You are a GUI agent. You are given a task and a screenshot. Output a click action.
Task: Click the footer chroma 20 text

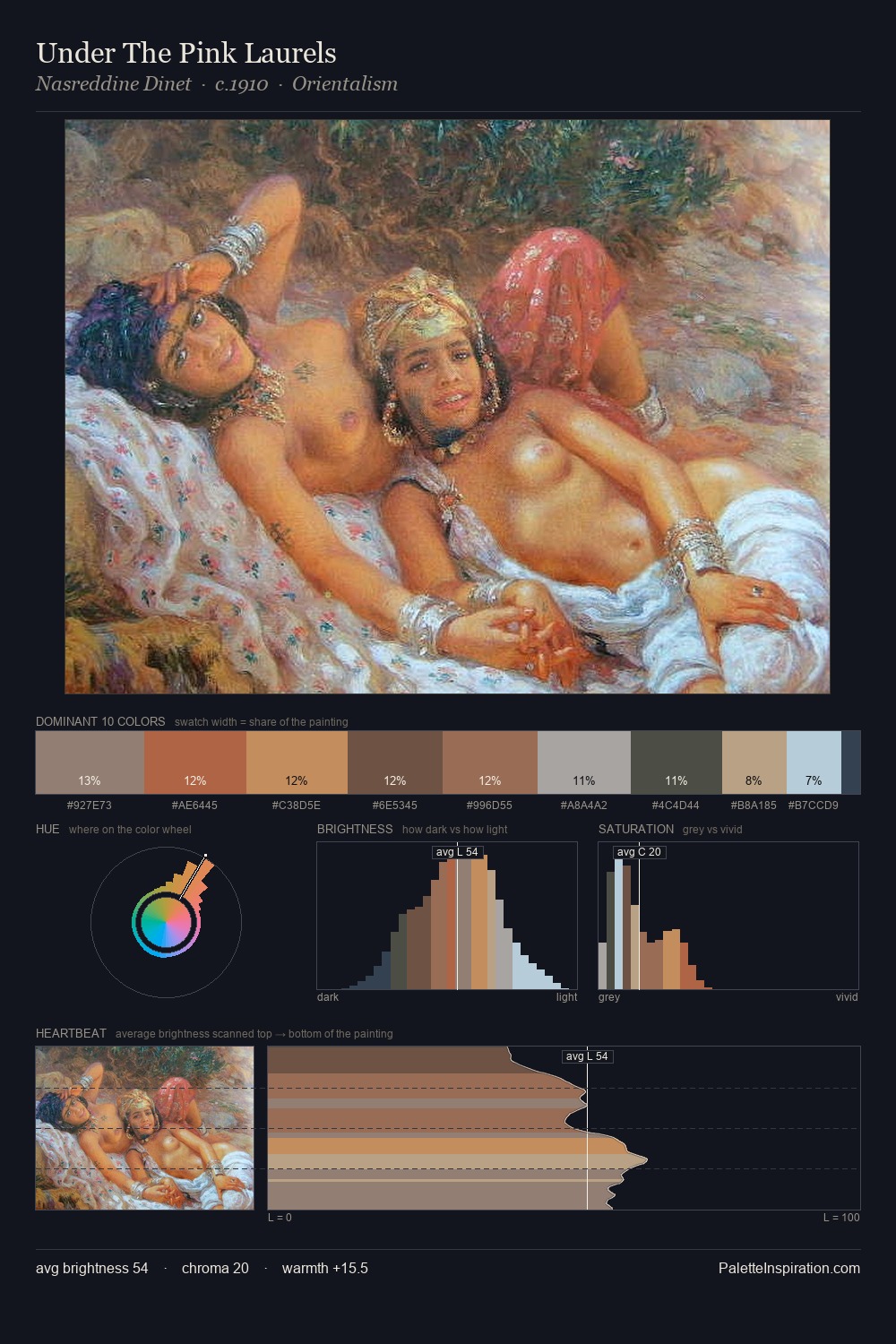click(215, 1268)
